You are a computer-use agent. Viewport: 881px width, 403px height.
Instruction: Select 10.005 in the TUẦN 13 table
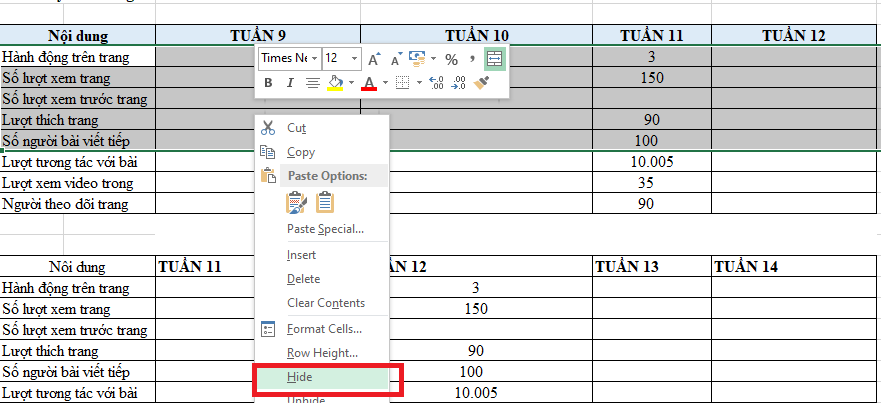(475, 392)
